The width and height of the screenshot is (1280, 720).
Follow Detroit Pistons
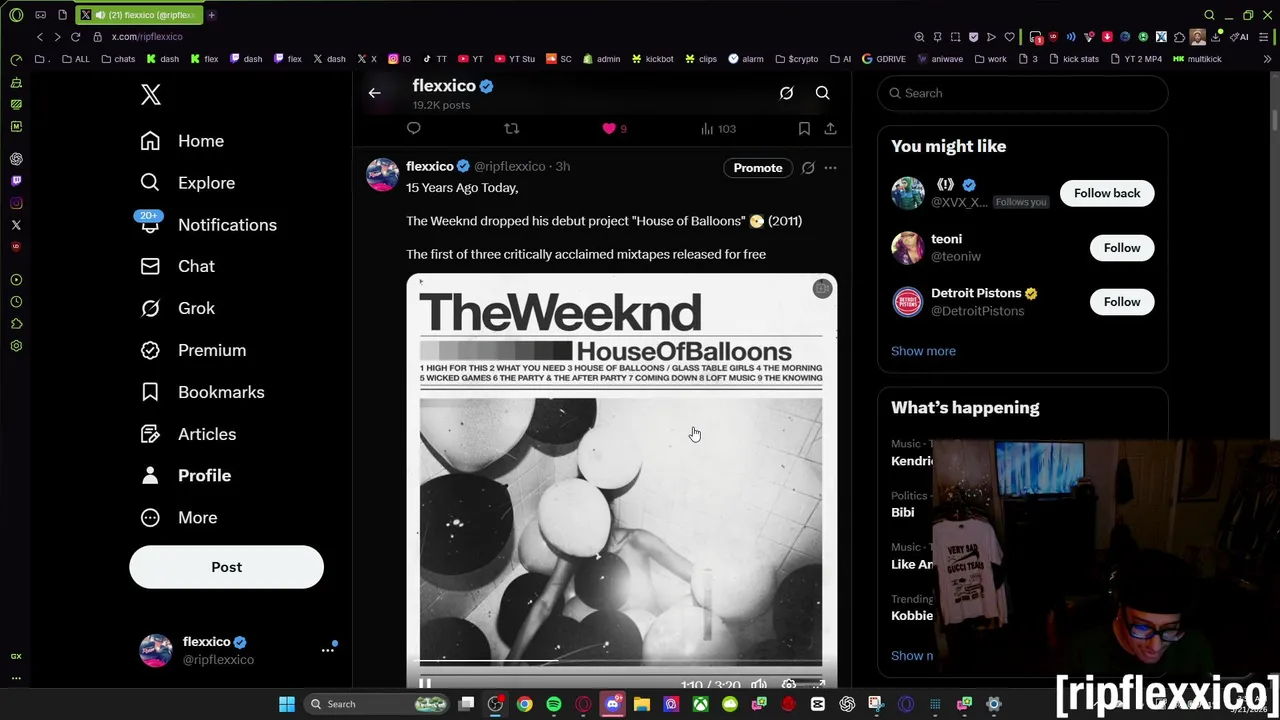1122,302
